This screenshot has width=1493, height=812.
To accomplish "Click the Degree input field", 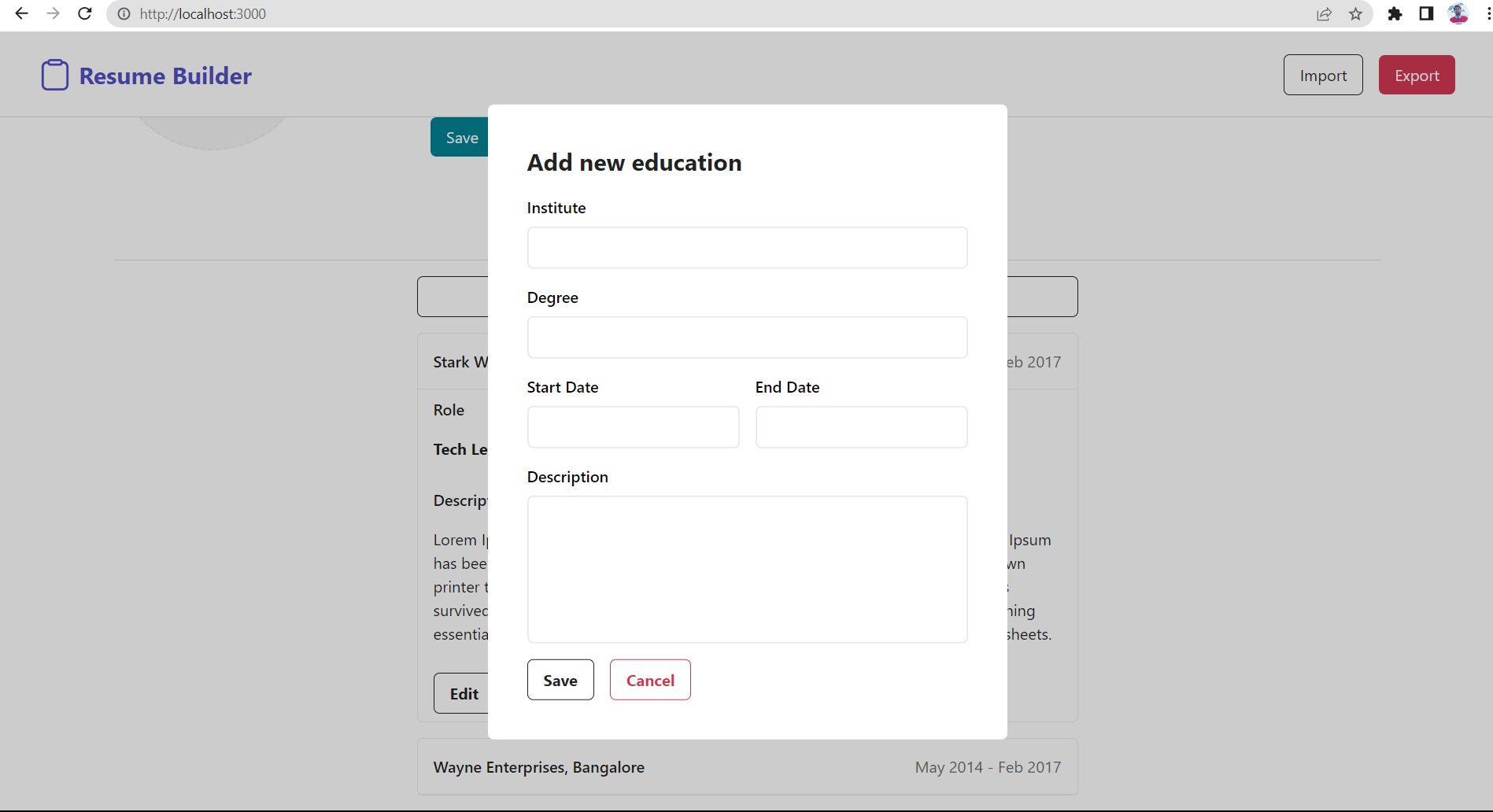I will [747, 337].
